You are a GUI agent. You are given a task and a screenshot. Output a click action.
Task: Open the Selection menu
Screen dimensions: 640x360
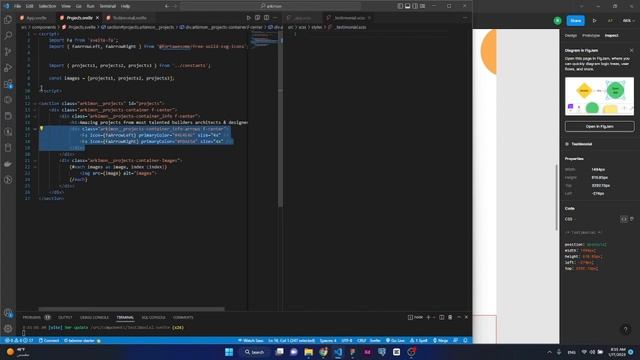point(47,6)
